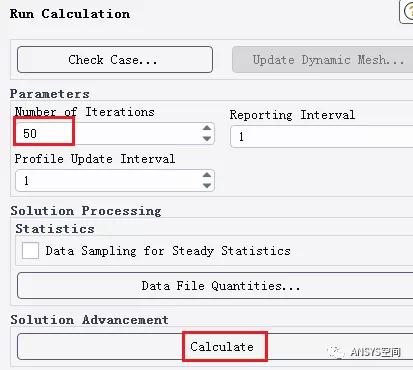Click the Reporting Interval input box
This screenshot has height=370, width=413.
pyautogui.click(x=322, y=136)
